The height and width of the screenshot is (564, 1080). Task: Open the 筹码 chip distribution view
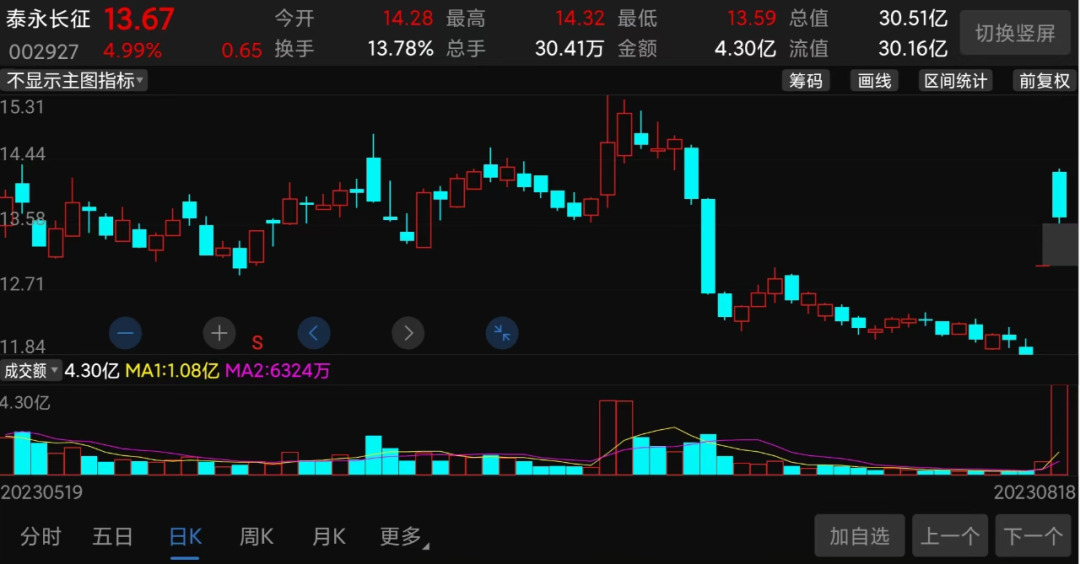point(806,81)
